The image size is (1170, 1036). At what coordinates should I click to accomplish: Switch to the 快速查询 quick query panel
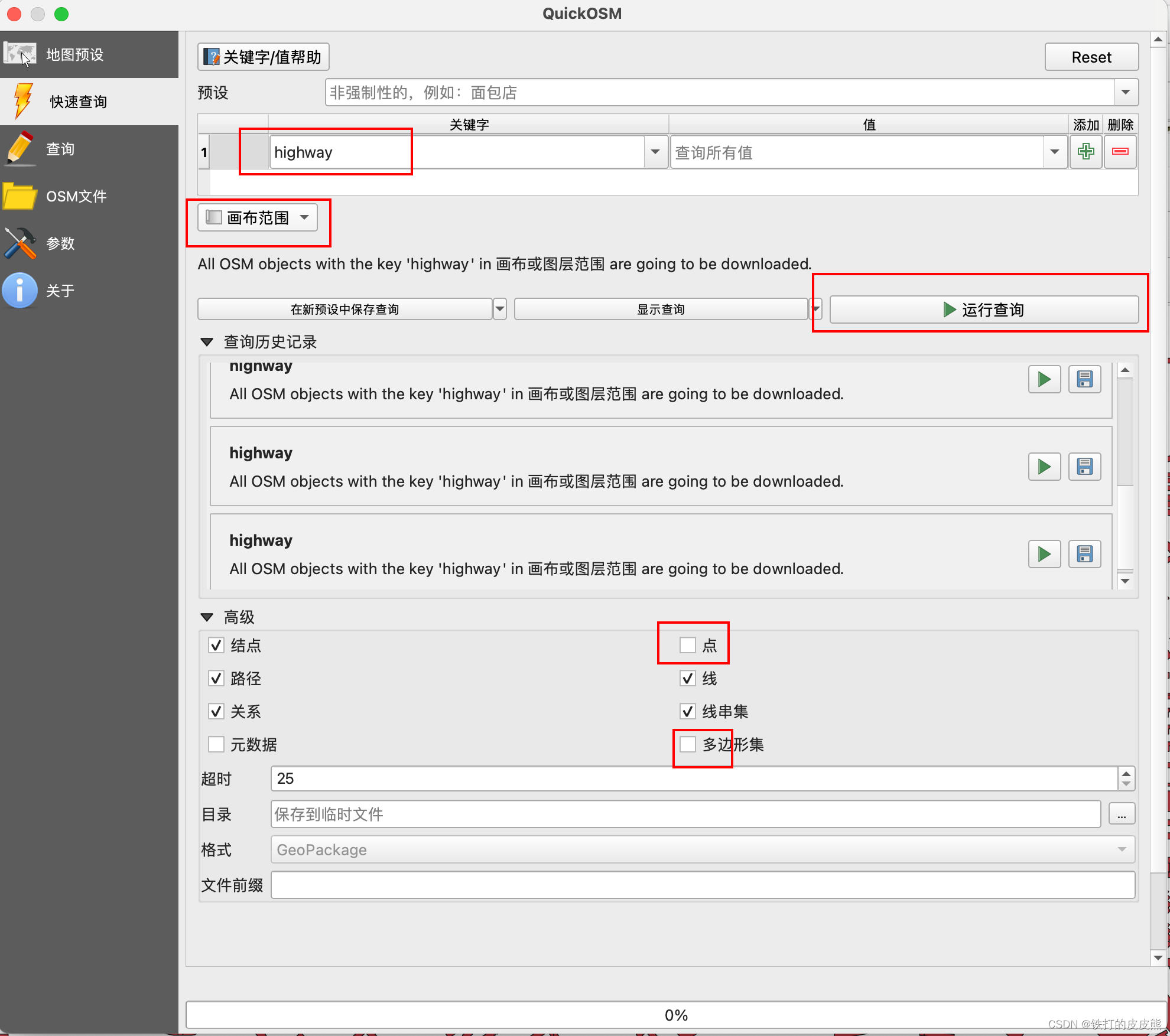(89, 102)
